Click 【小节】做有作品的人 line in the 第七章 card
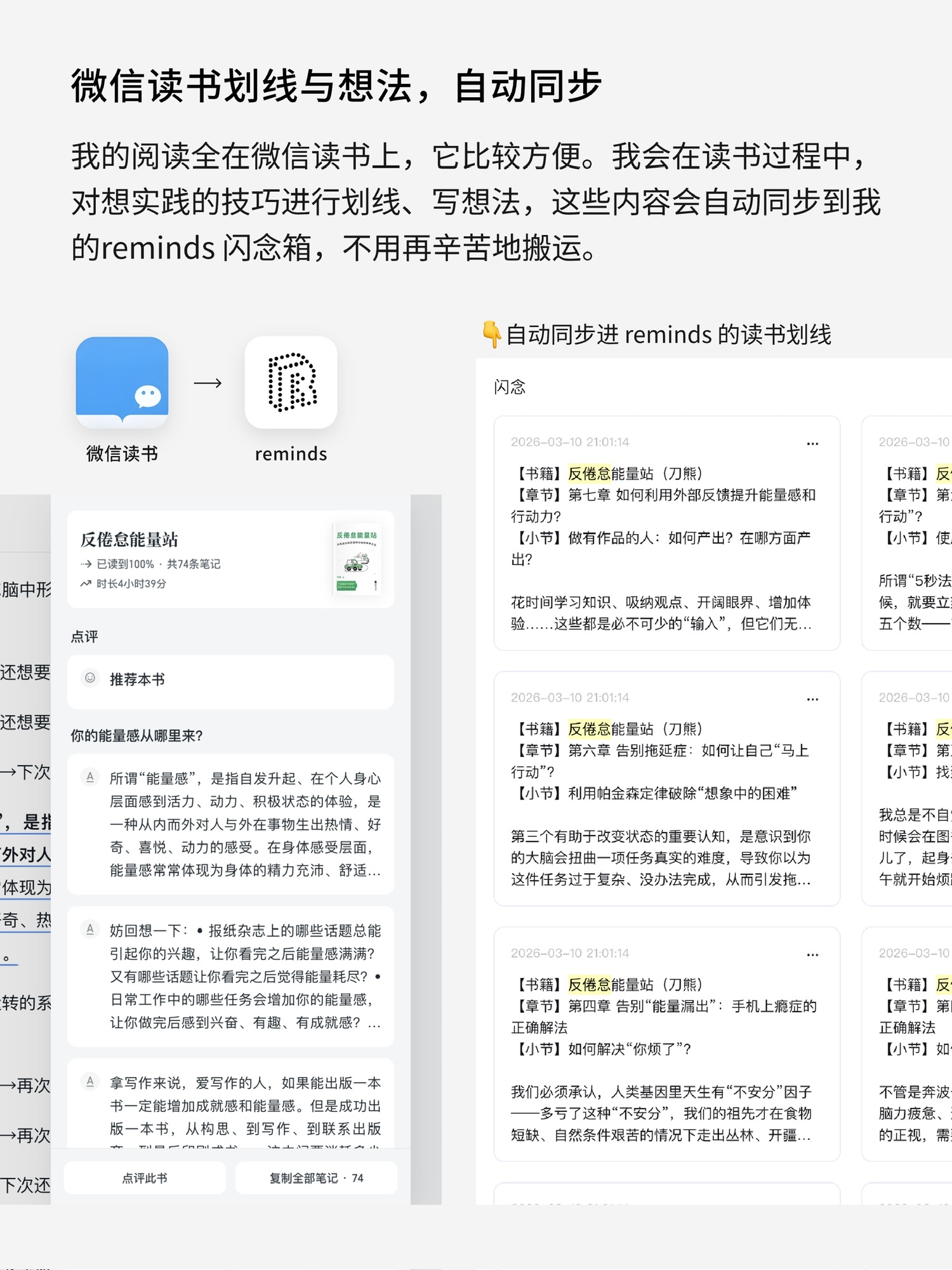 pyautogui.click(x=661, y=549)
